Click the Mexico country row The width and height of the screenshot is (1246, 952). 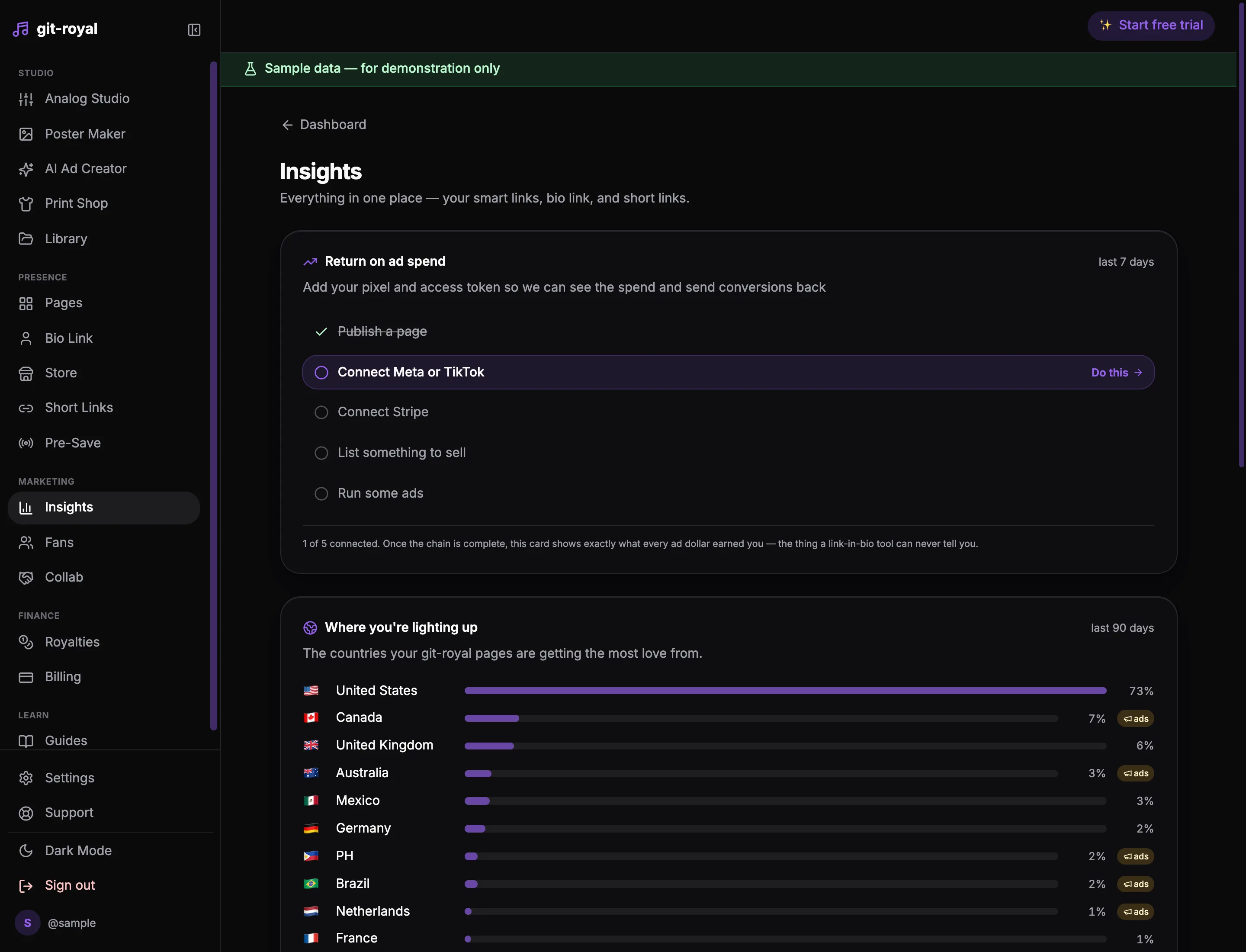(x=728, y=801)
